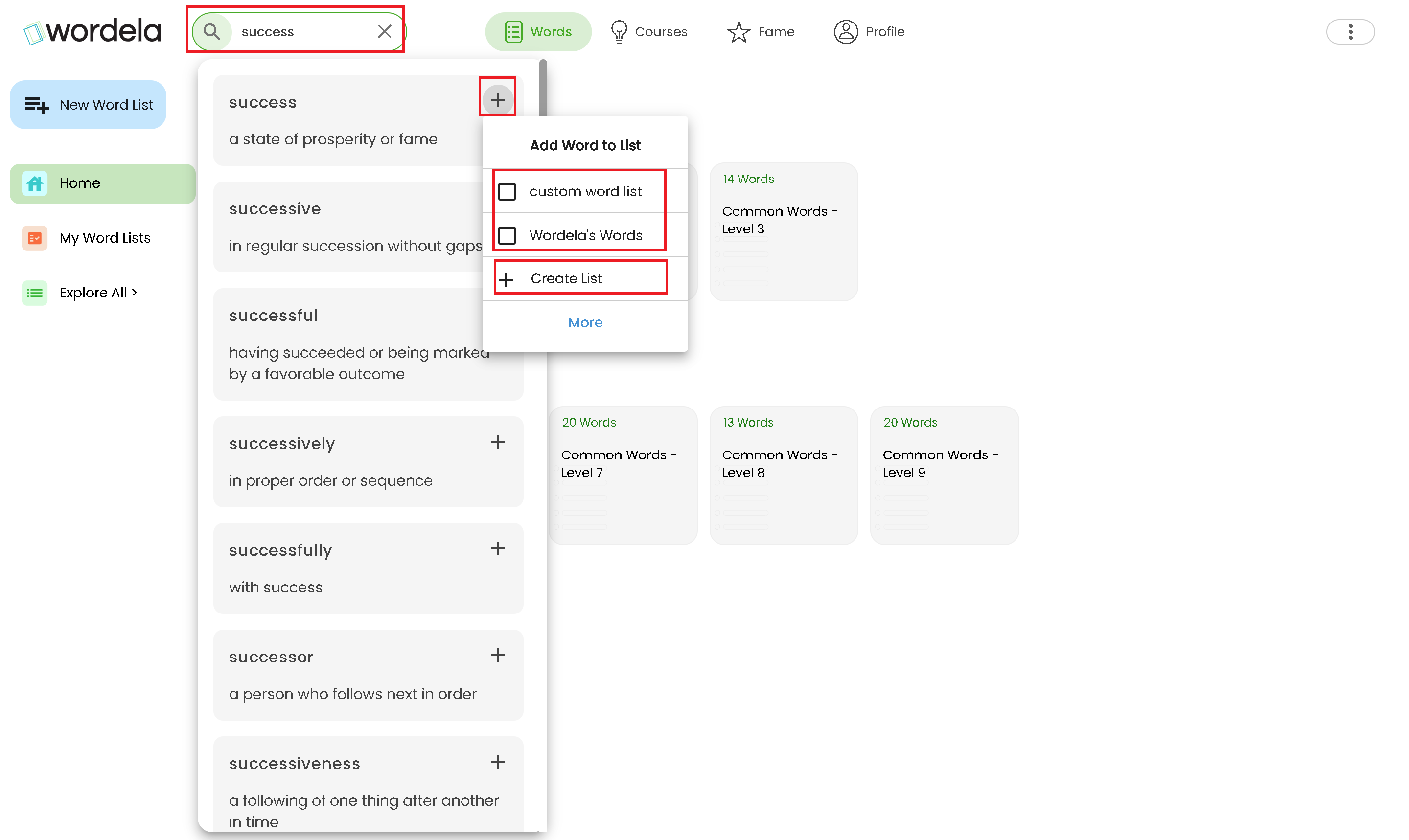
Task: Expand Explore All in the sidebar
Action: pyautogui.click(x=98, y=293)
